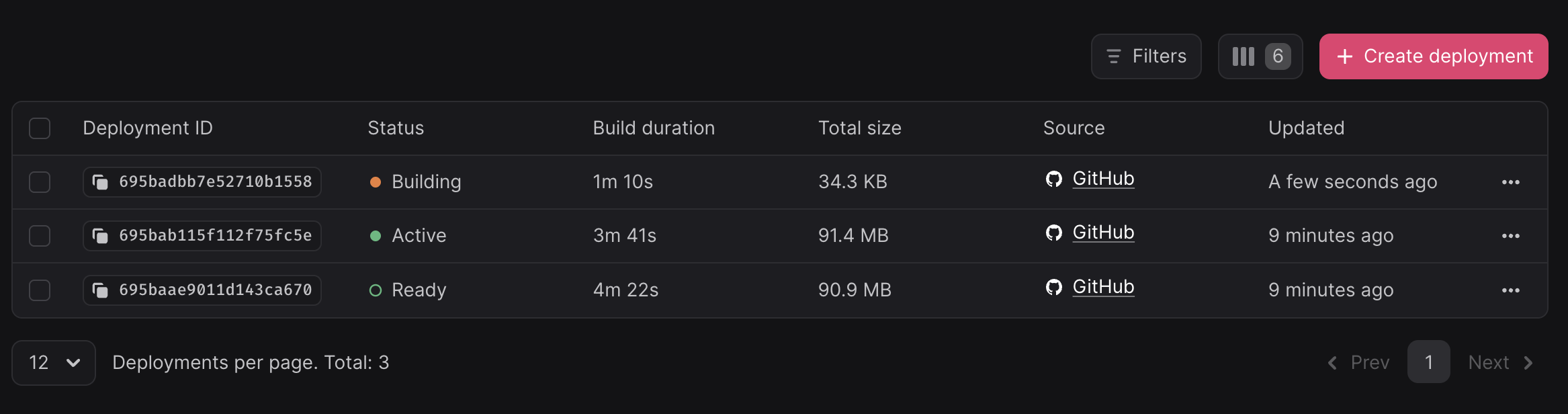Go to previous page with Prev
Viewport: 1568px width, 414px height.
[x=1358, y=363]
